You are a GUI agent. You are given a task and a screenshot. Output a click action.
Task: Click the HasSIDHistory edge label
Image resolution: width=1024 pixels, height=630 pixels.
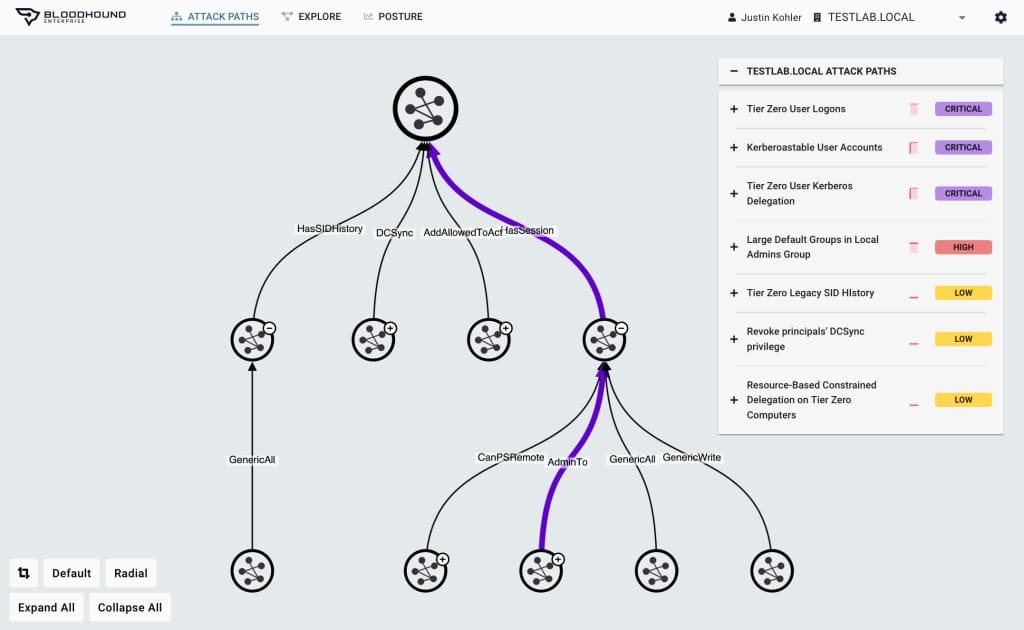(330, 228)
